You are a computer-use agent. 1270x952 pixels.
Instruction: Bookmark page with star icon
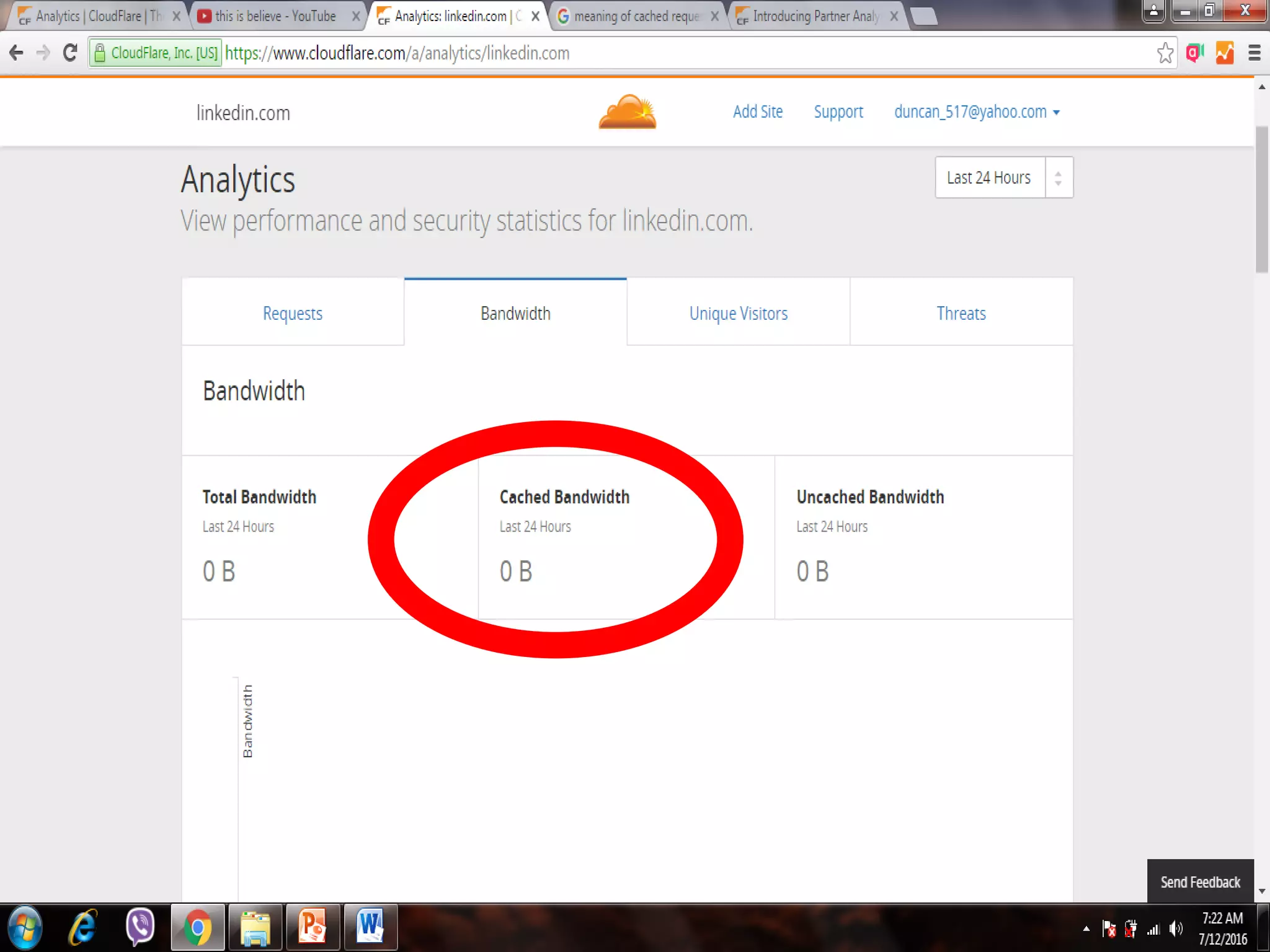(x=1165, y=53)
